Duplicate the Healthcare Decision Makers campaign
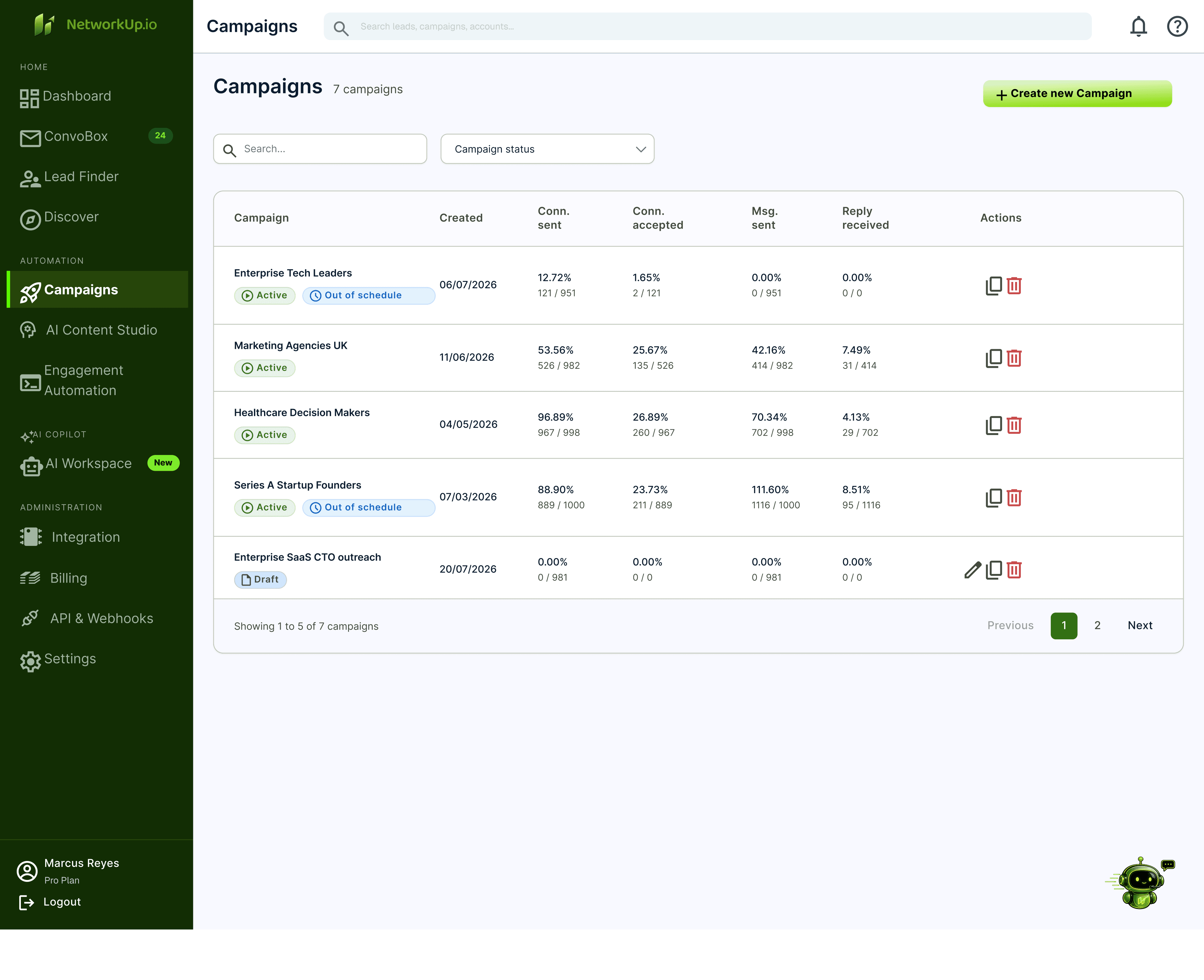The width and height of the screenshot is (1204, 980). click(993, 425)
